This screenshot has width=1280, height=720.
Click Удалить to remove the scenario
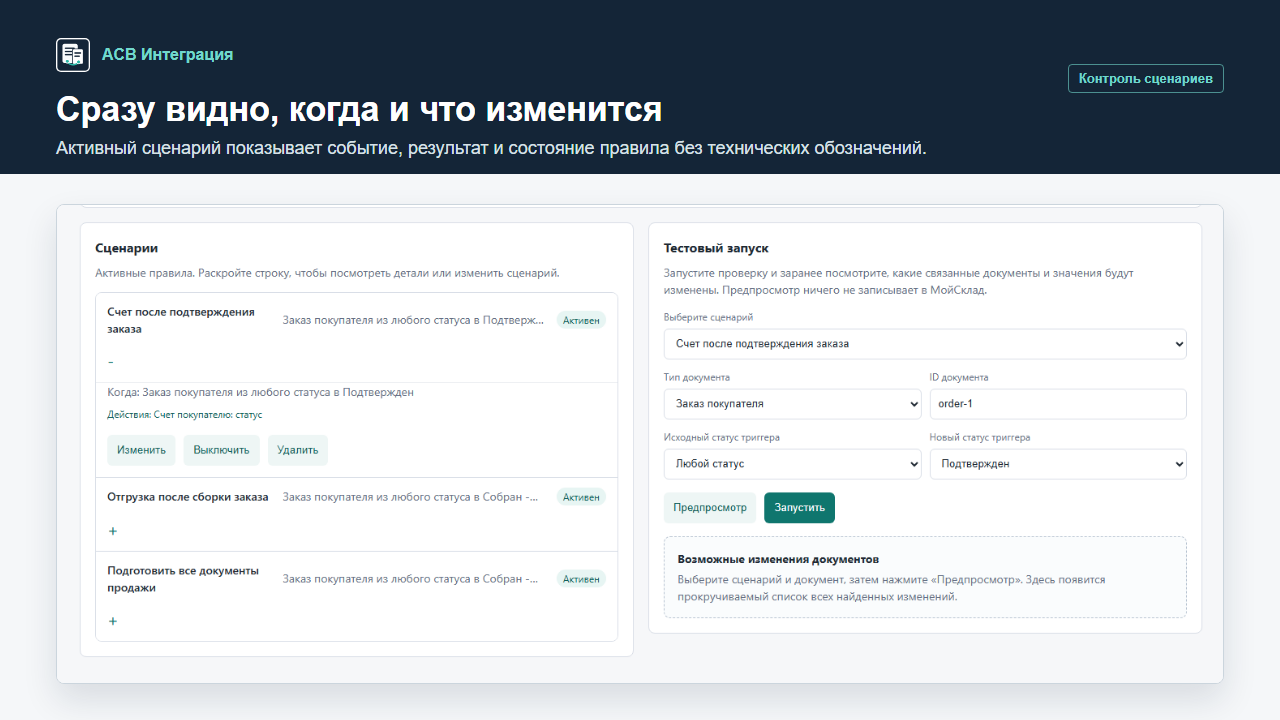(297, 450)
